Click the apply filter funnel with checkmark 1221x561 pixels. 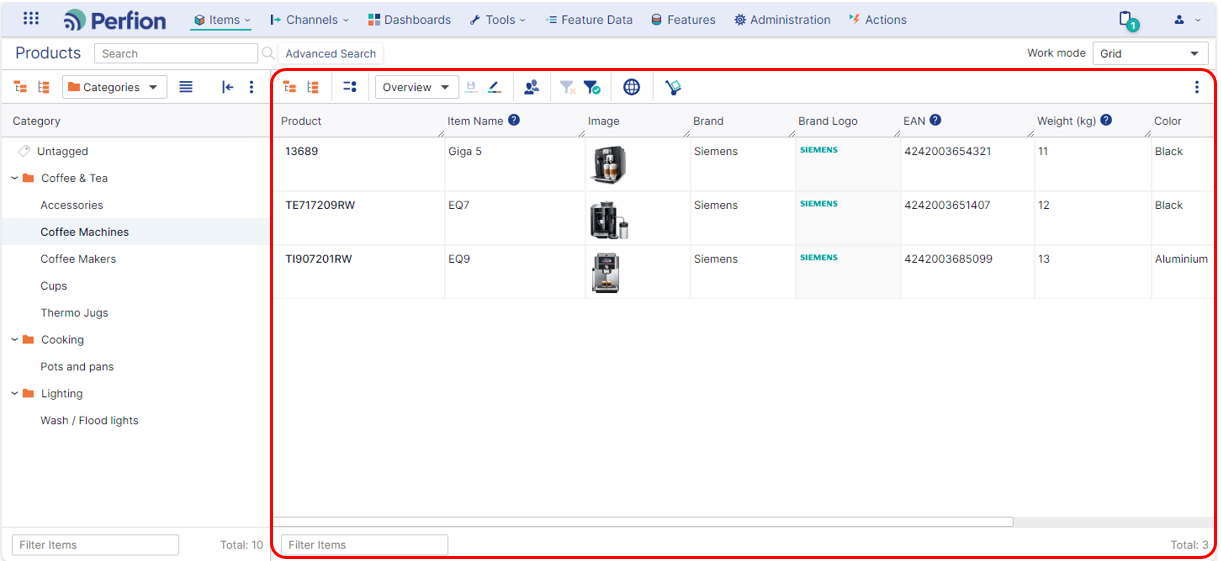[592, 87]
